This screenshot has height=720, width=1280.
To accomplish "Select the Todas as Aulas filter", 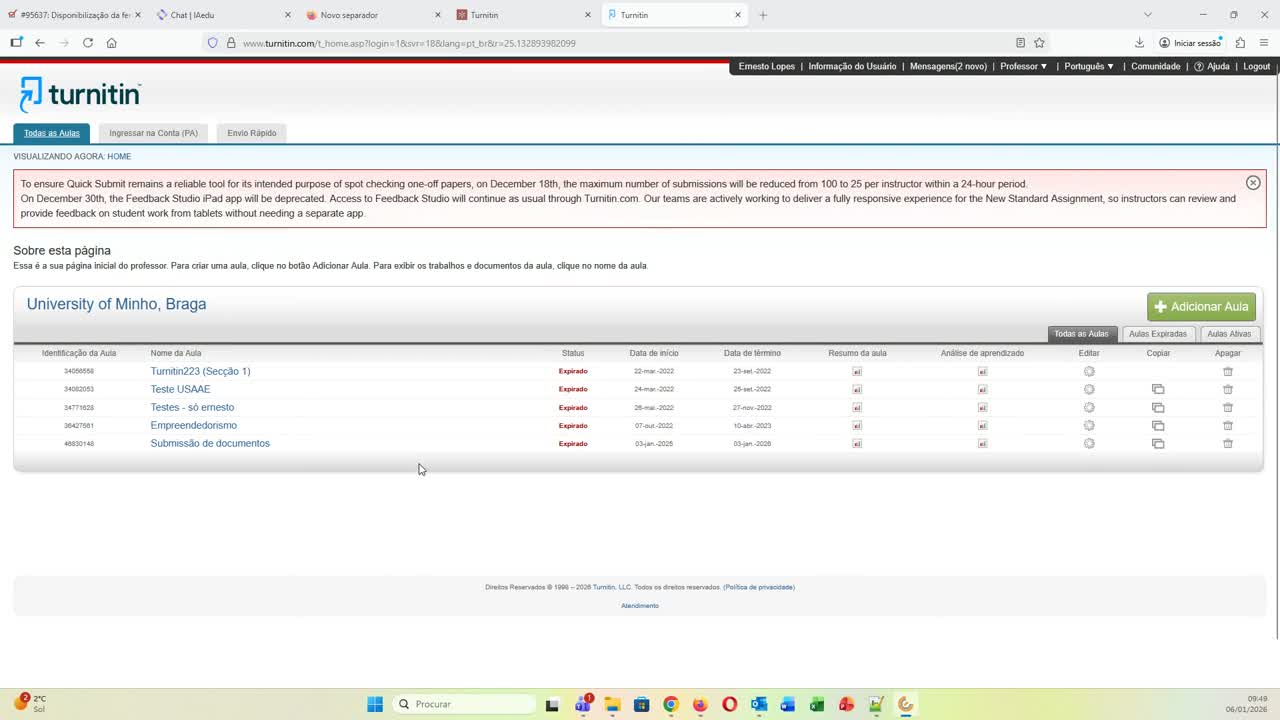I will tap(1081, 333).
